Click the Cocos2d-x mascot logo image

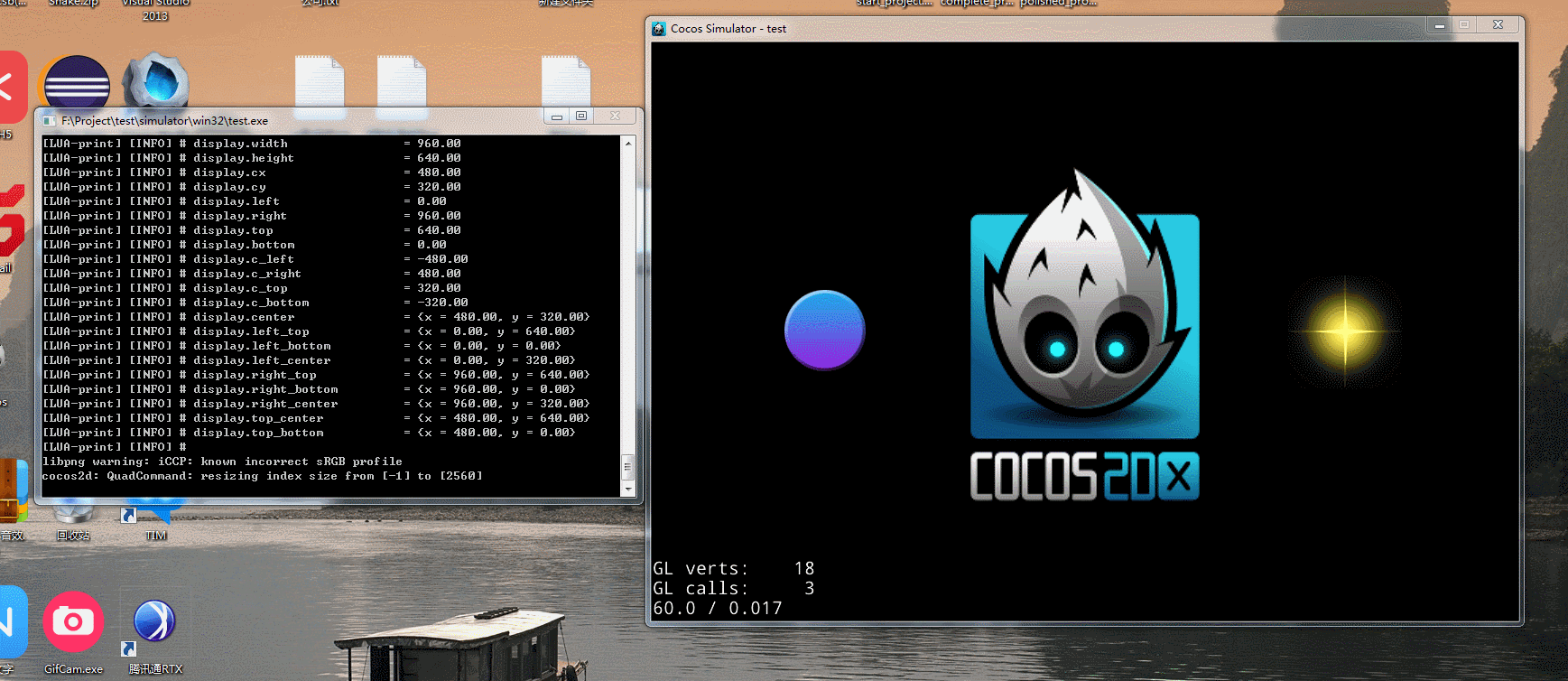pos(1085,303)
